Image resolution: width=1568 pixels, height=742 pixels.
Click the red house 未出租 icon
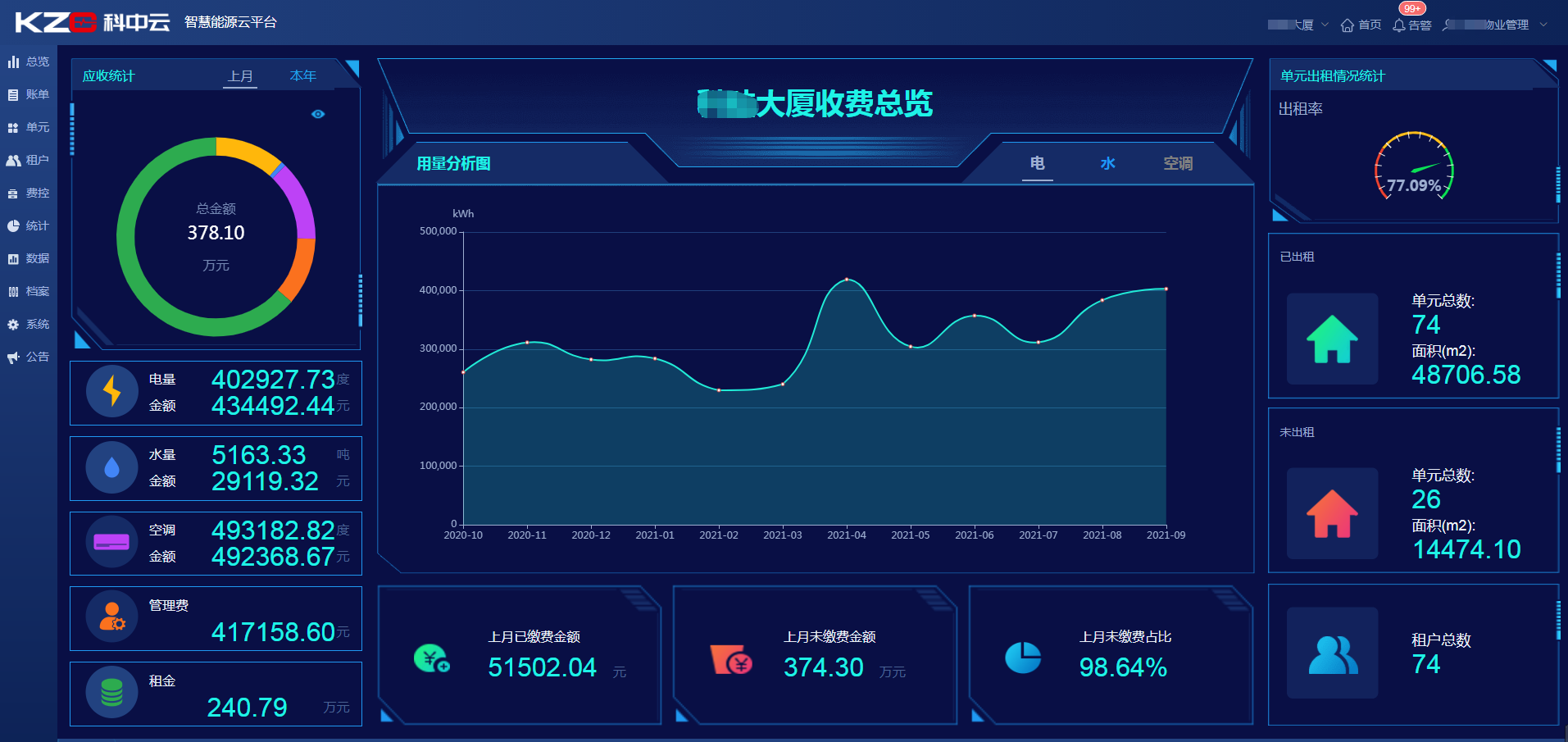1332,513
